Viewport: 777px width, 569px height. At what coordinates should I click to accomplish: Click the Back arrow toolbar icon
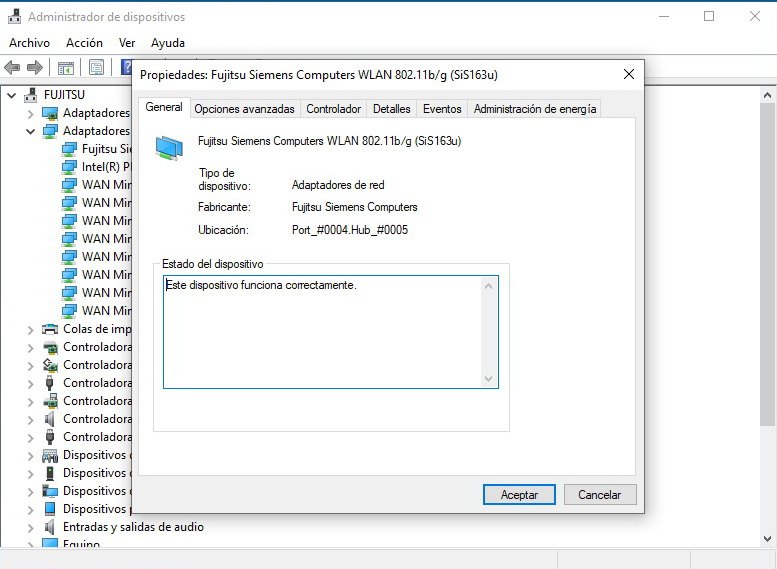tap(12, 67)
